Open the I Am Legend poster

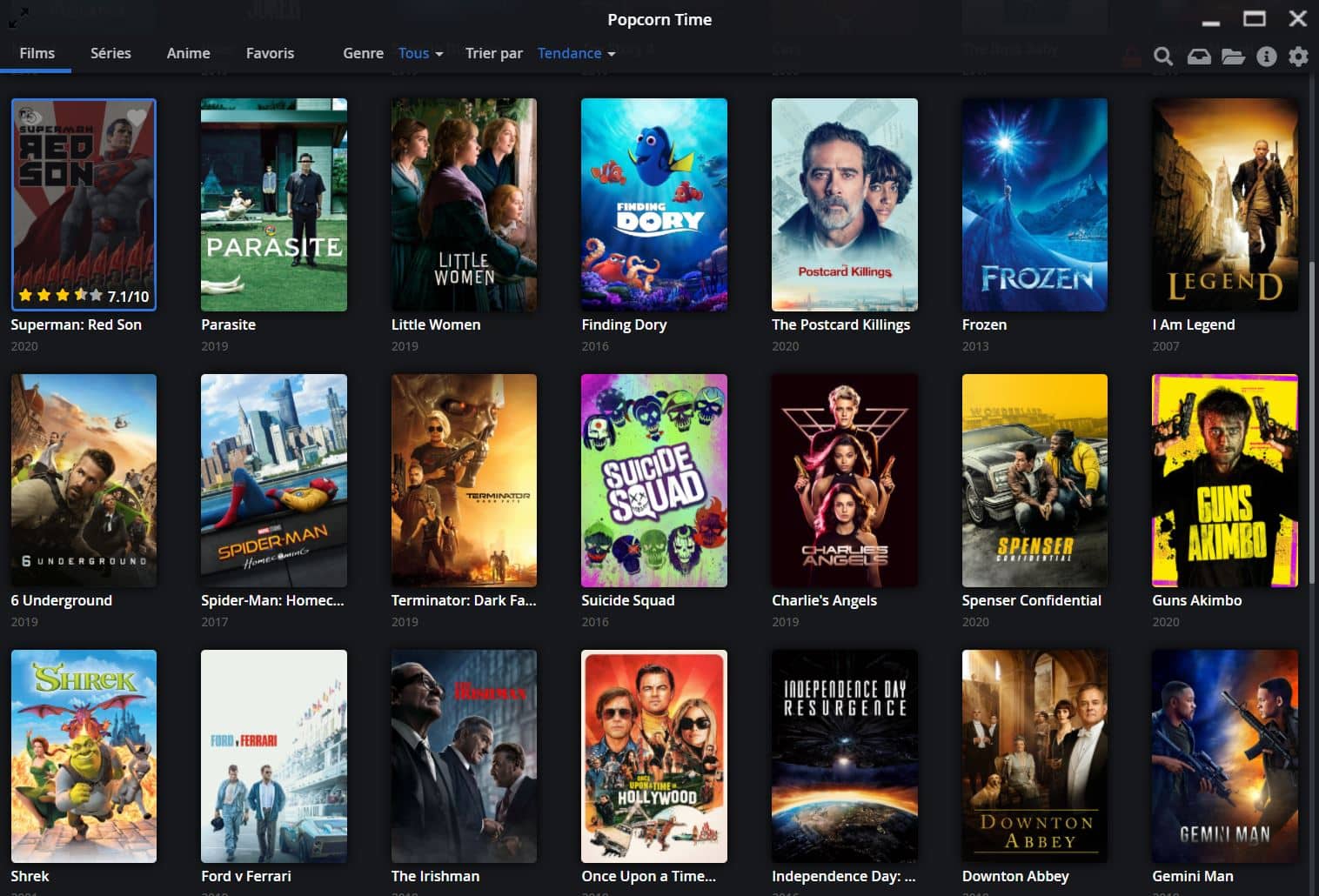point(1225,204)
